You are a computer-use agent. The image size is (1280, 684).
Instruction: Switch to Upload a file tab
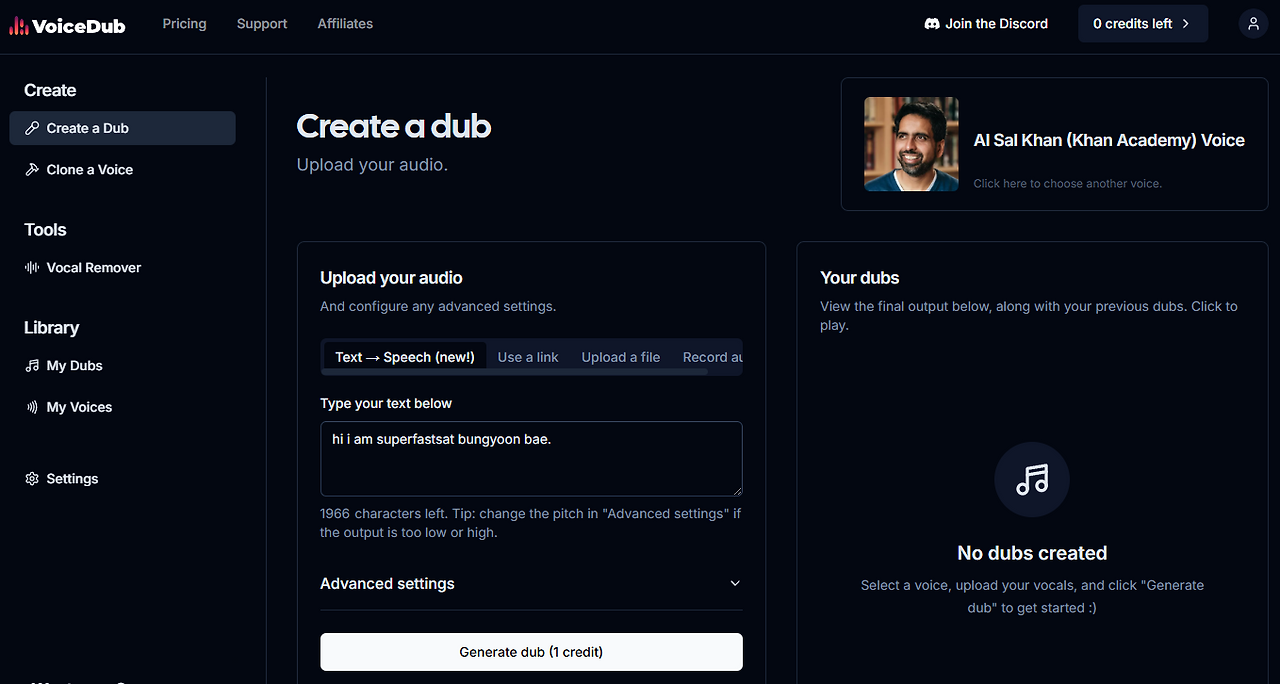621,357
